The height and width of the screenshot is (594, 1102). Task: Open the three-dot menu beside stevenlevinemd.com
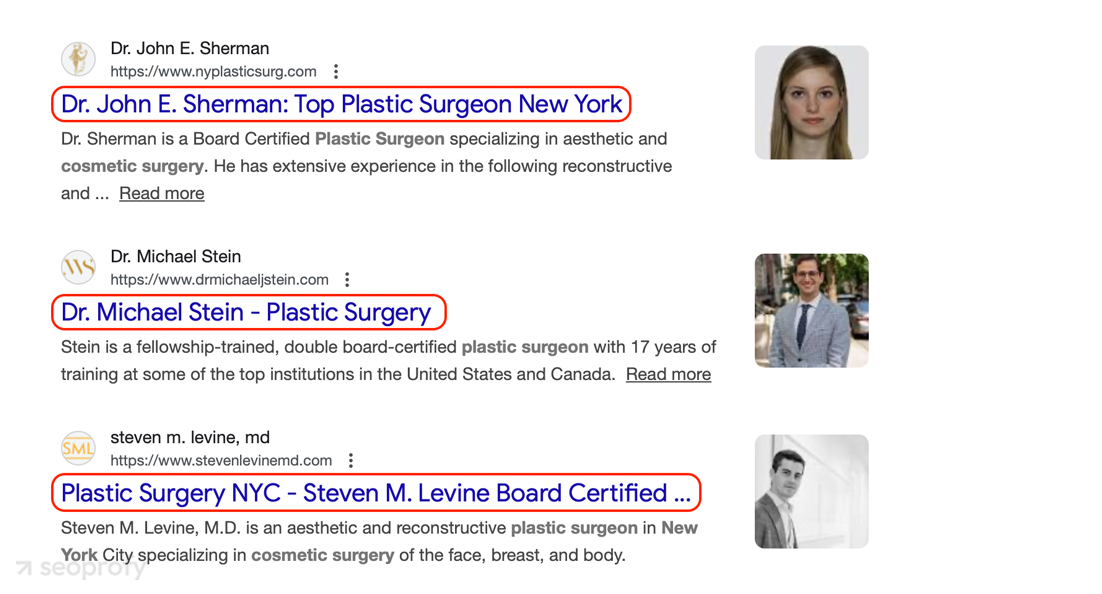(x=350, y=460)
